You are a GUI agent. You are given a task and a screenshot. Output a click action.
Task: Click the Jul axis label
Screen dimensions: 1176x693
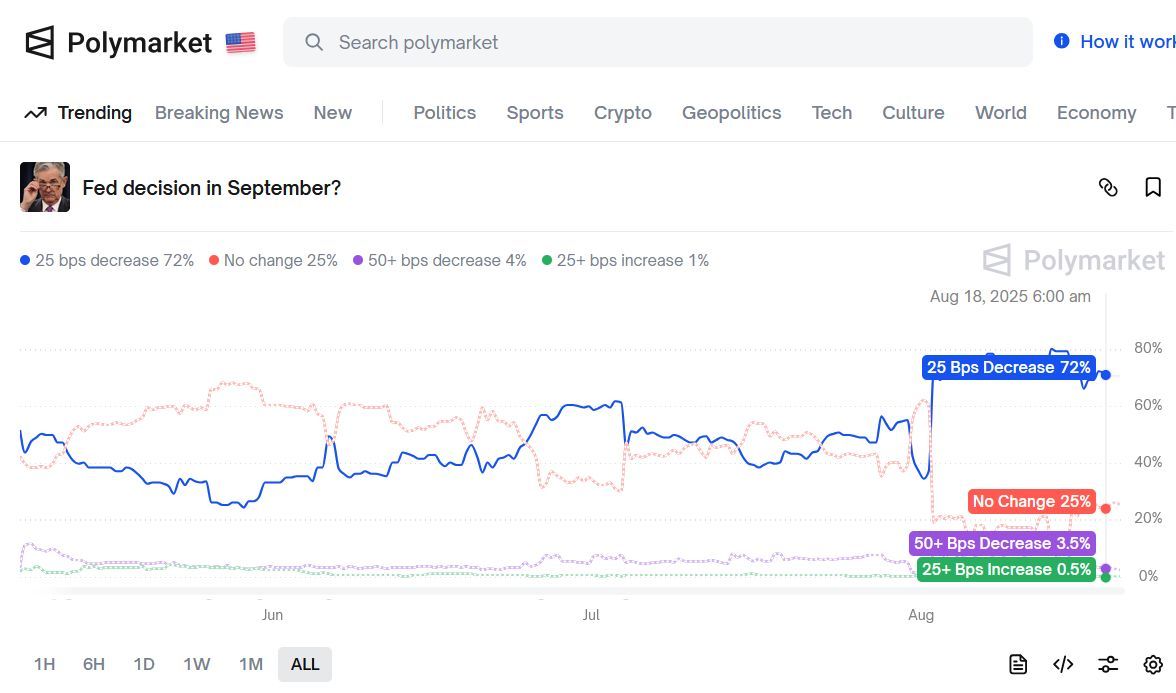[591, 615]
